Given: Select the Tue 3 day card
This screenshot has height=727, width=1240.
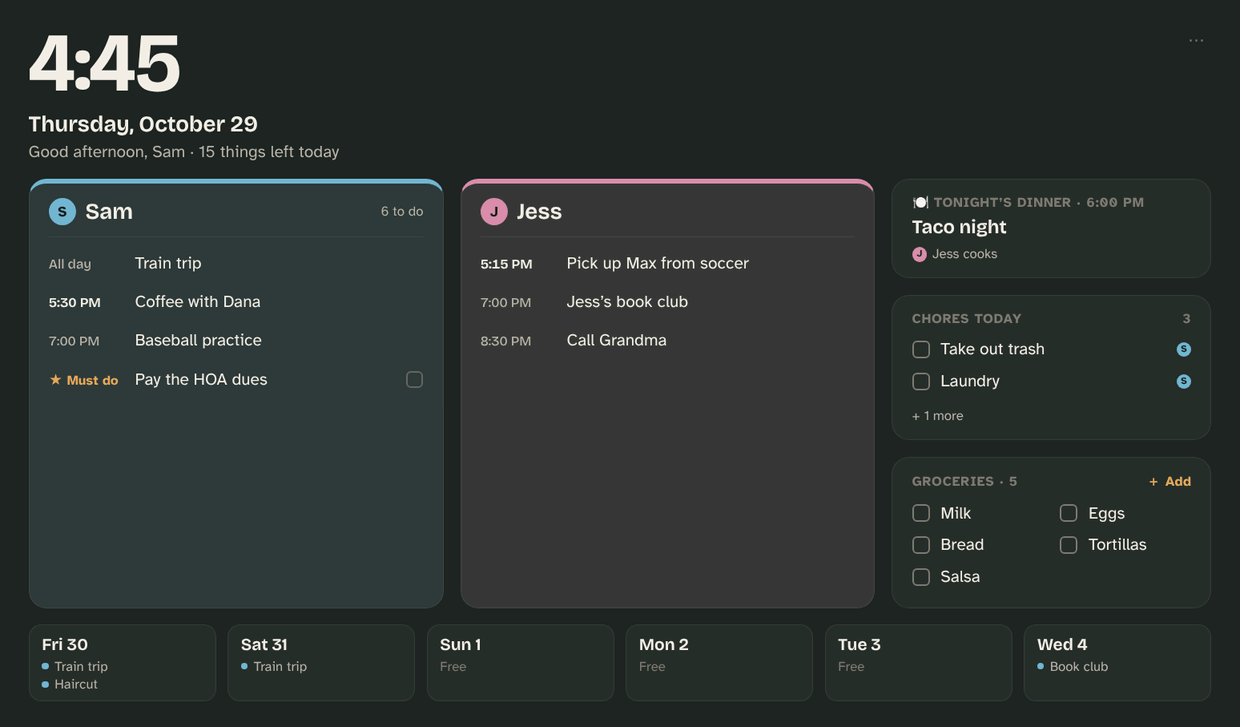Looking at the screenshot, I should [x=918, y=663].
